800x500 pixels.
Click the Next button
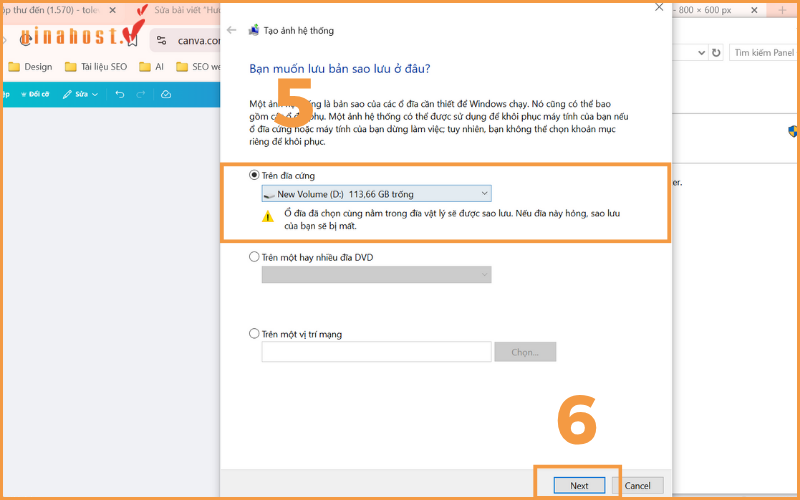[579, 485]
